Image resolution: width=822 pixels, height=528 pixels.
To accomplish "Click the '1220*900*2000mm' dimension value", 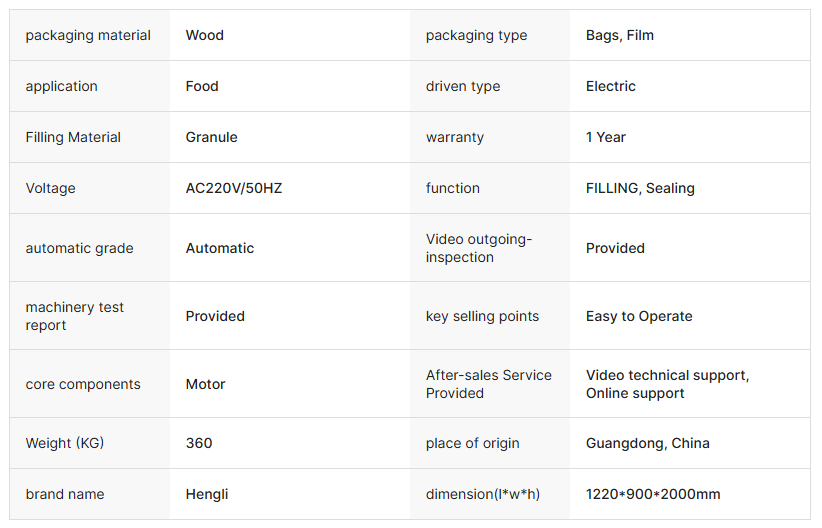I will 652,494.
